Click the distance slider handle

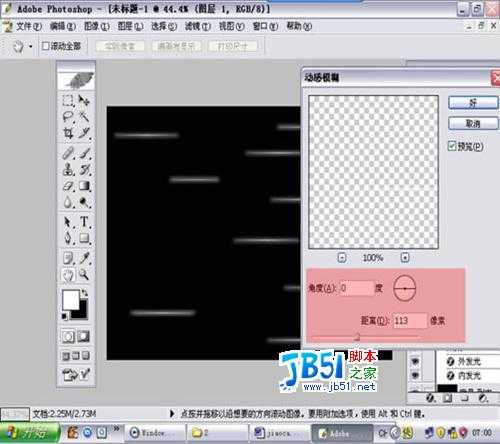click(357, 337)
